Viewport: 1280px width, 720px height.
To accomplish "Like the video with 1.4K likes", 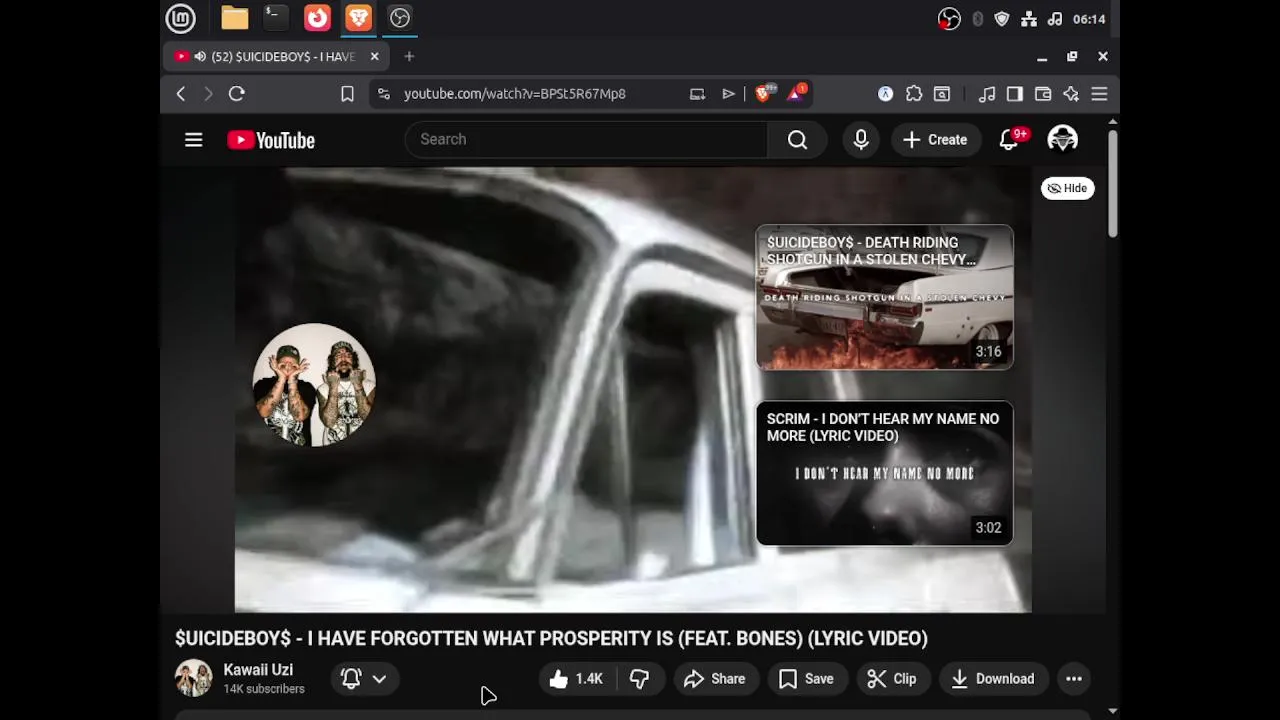I will [577, 679].
